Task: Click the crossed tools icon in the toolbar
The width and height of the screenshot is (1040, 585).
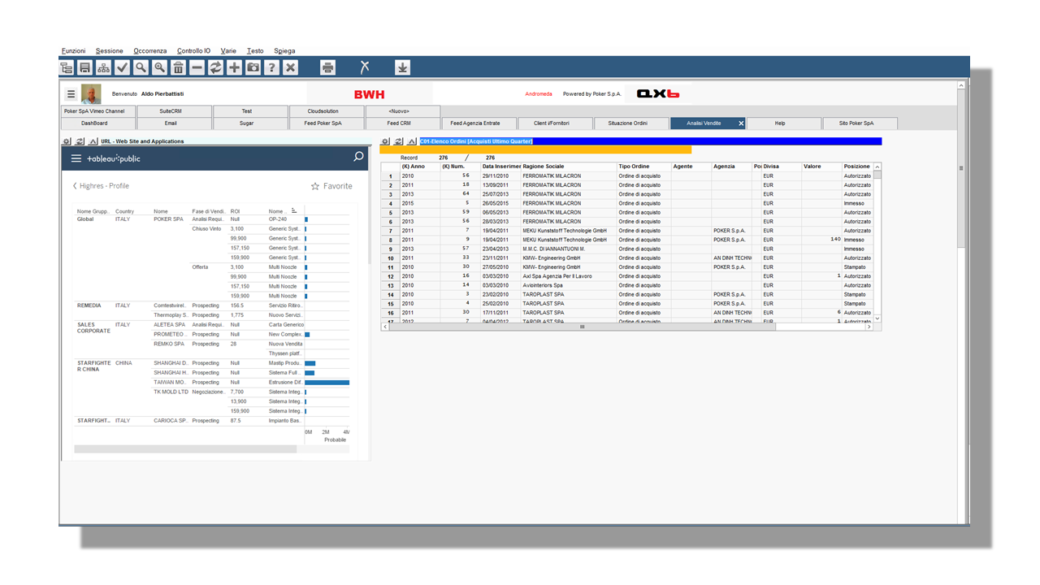Action: click(365, 68)
